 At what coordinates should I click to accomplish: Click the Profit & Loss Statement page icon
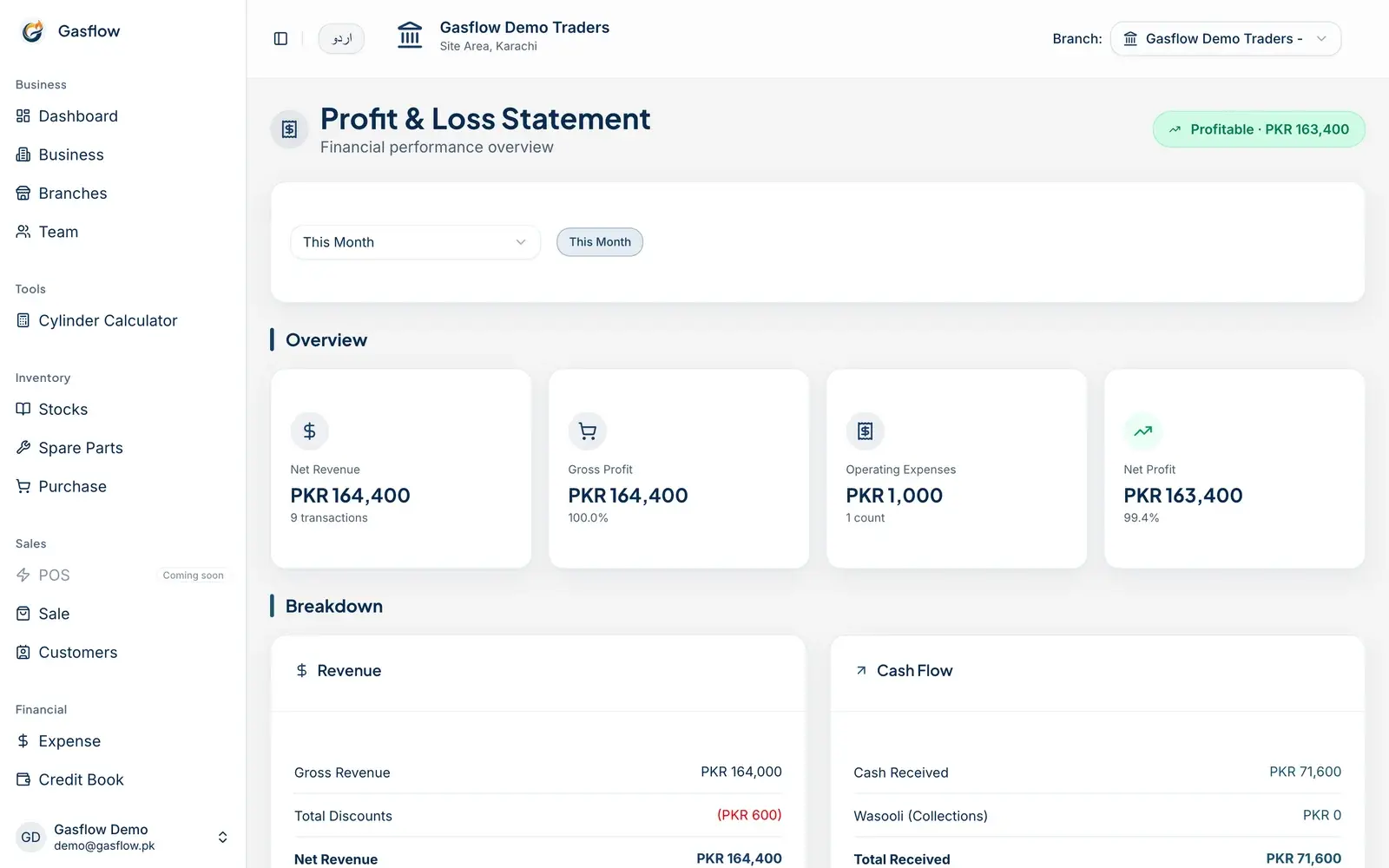[290, 129]
